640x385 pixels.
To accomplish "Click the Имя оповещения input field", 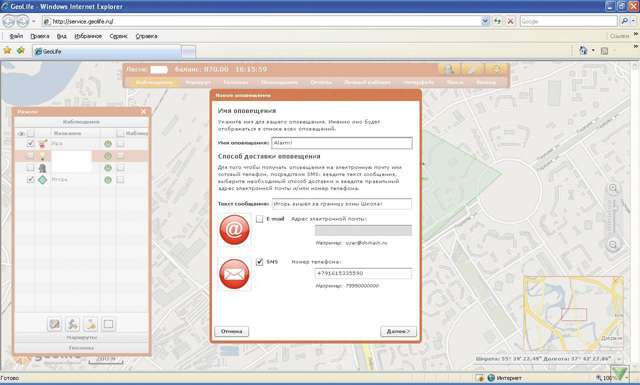I will [342, 143].
